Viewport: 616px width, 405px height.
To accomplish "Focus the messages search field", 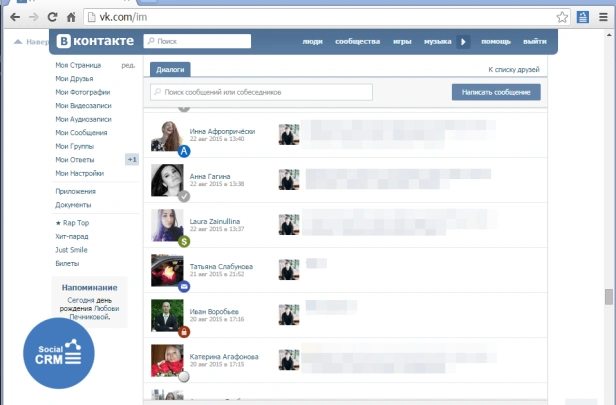I will pyautogui.click(x=261, y=92).
